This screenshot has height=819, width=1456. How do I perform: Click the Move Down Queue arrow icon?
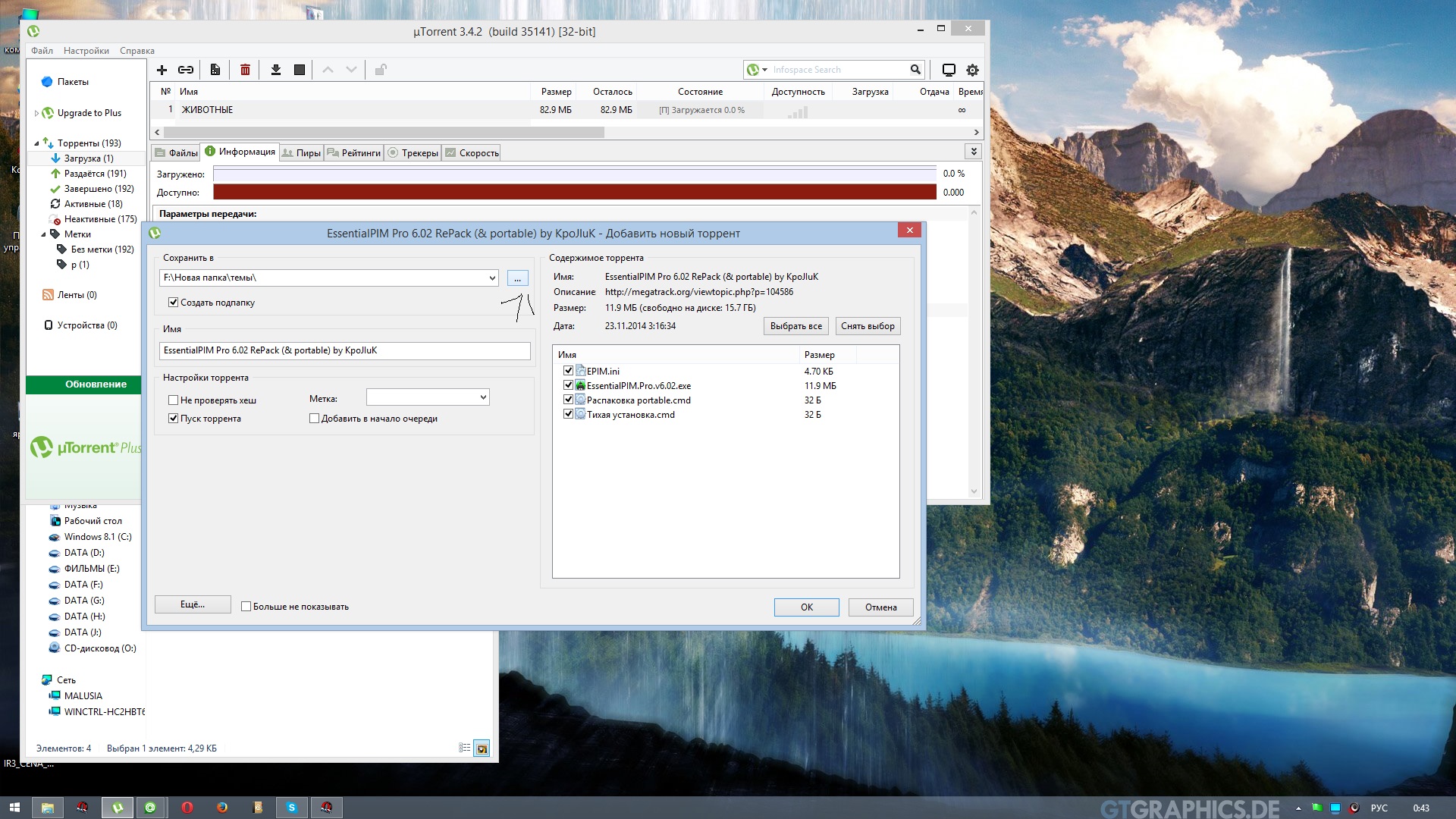351,70
